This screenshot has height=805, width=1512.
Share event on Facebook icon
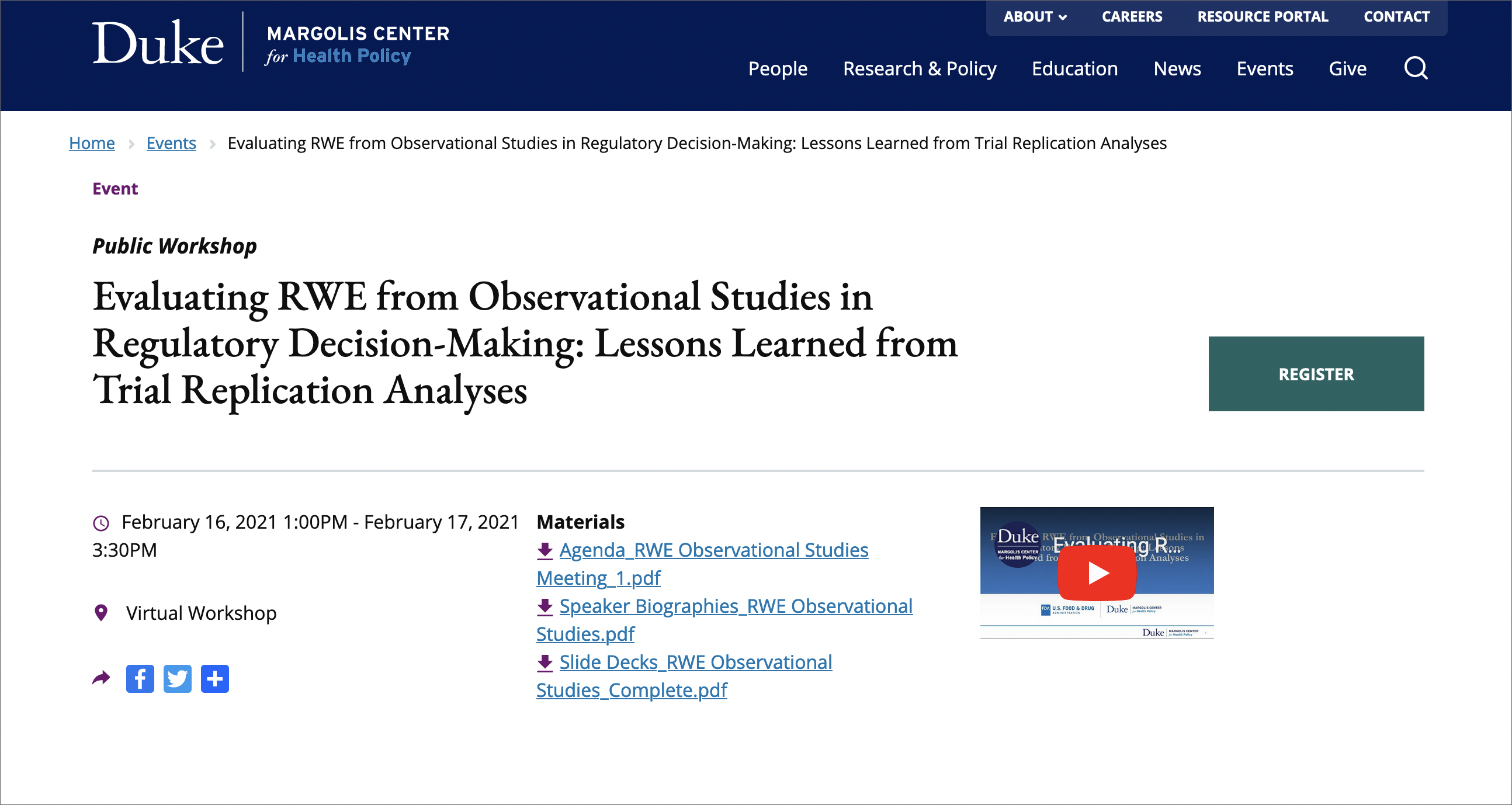[140, 679]
